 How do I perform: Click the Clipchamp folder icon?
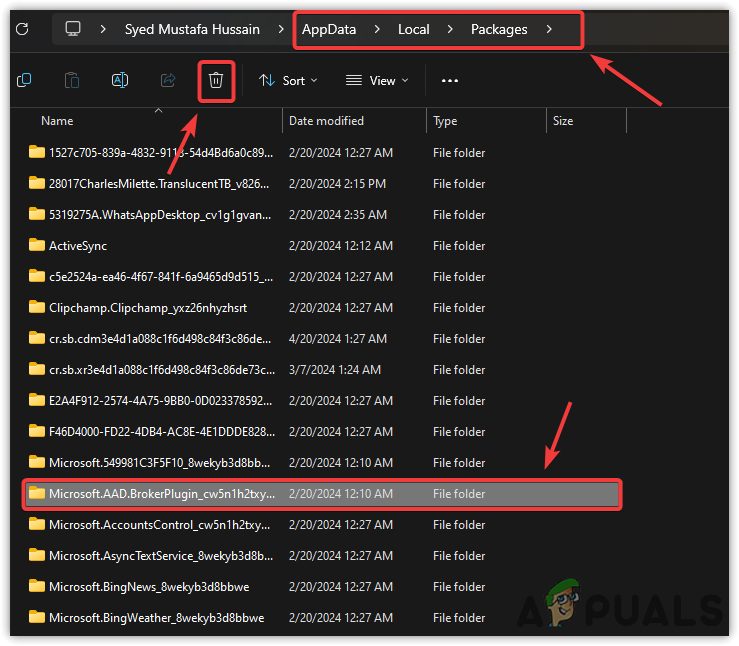[37, 307]
